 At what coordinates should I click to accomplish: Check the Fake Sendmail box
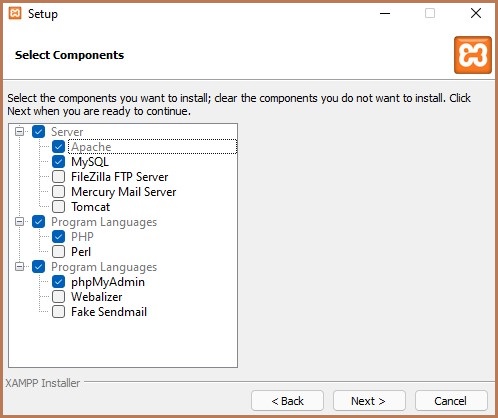(x=58, y=312)
